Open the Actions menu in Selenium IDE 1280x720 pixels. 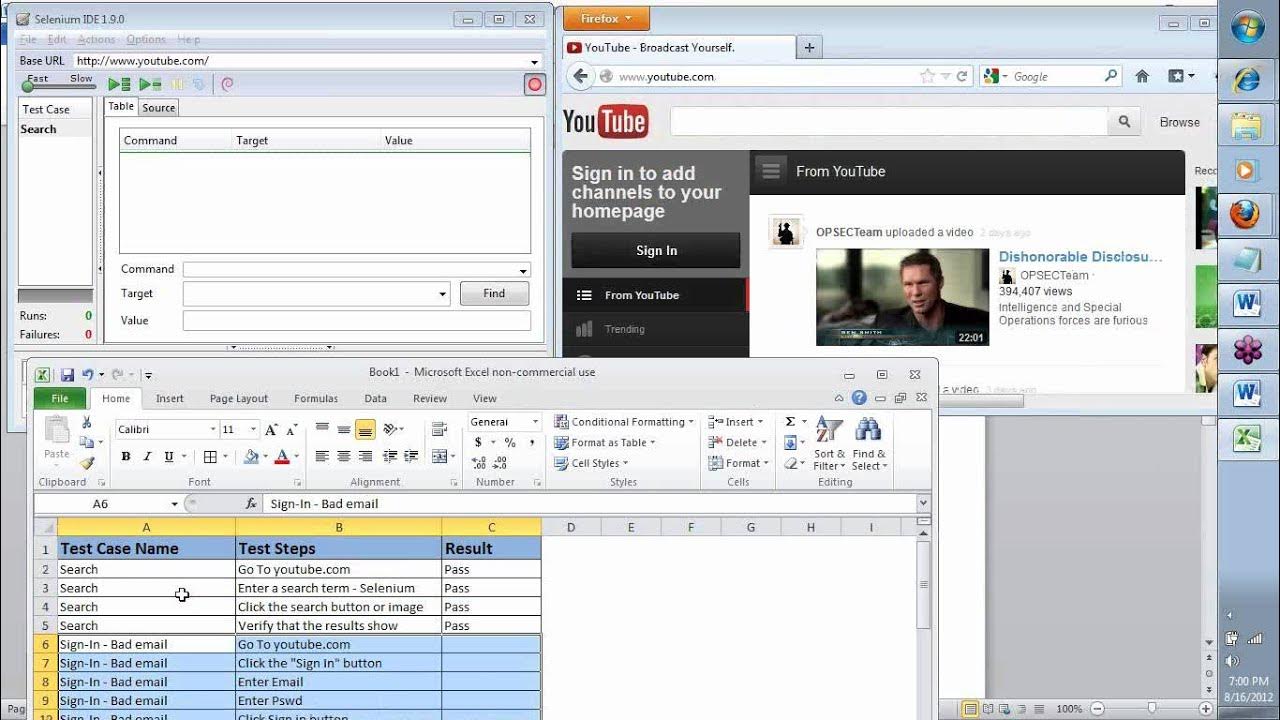point(97,39)
